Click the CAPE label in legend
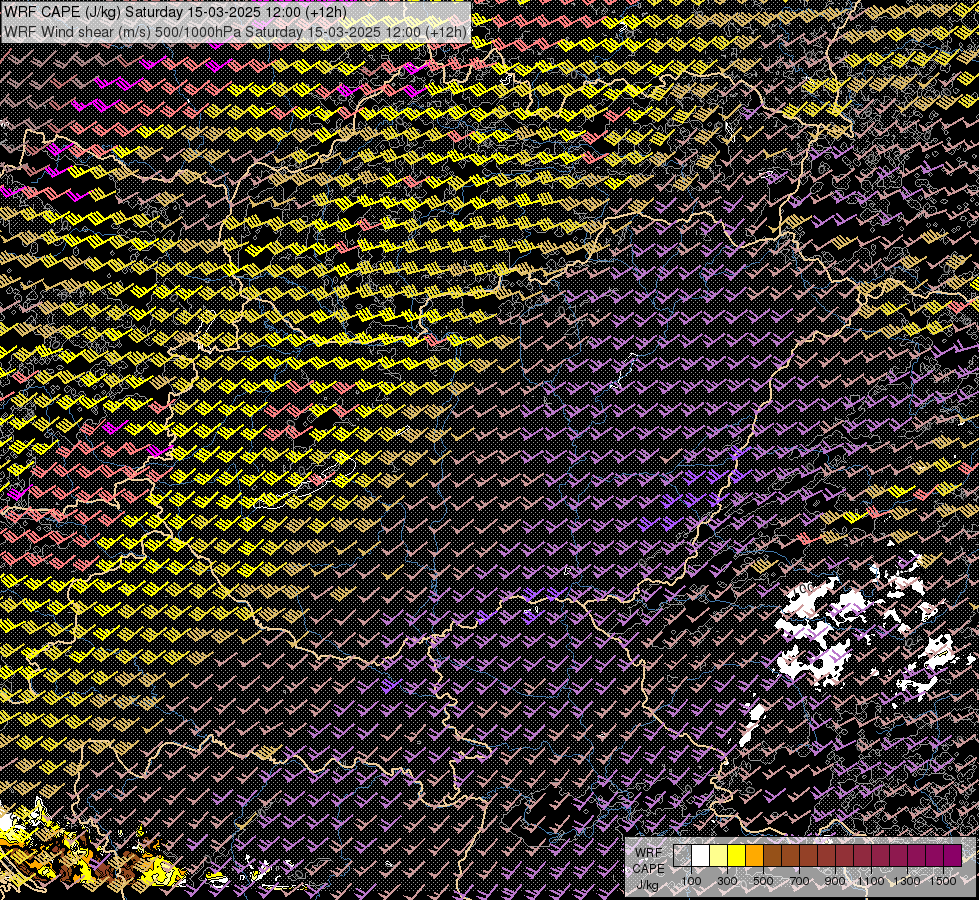 (648, 869)
